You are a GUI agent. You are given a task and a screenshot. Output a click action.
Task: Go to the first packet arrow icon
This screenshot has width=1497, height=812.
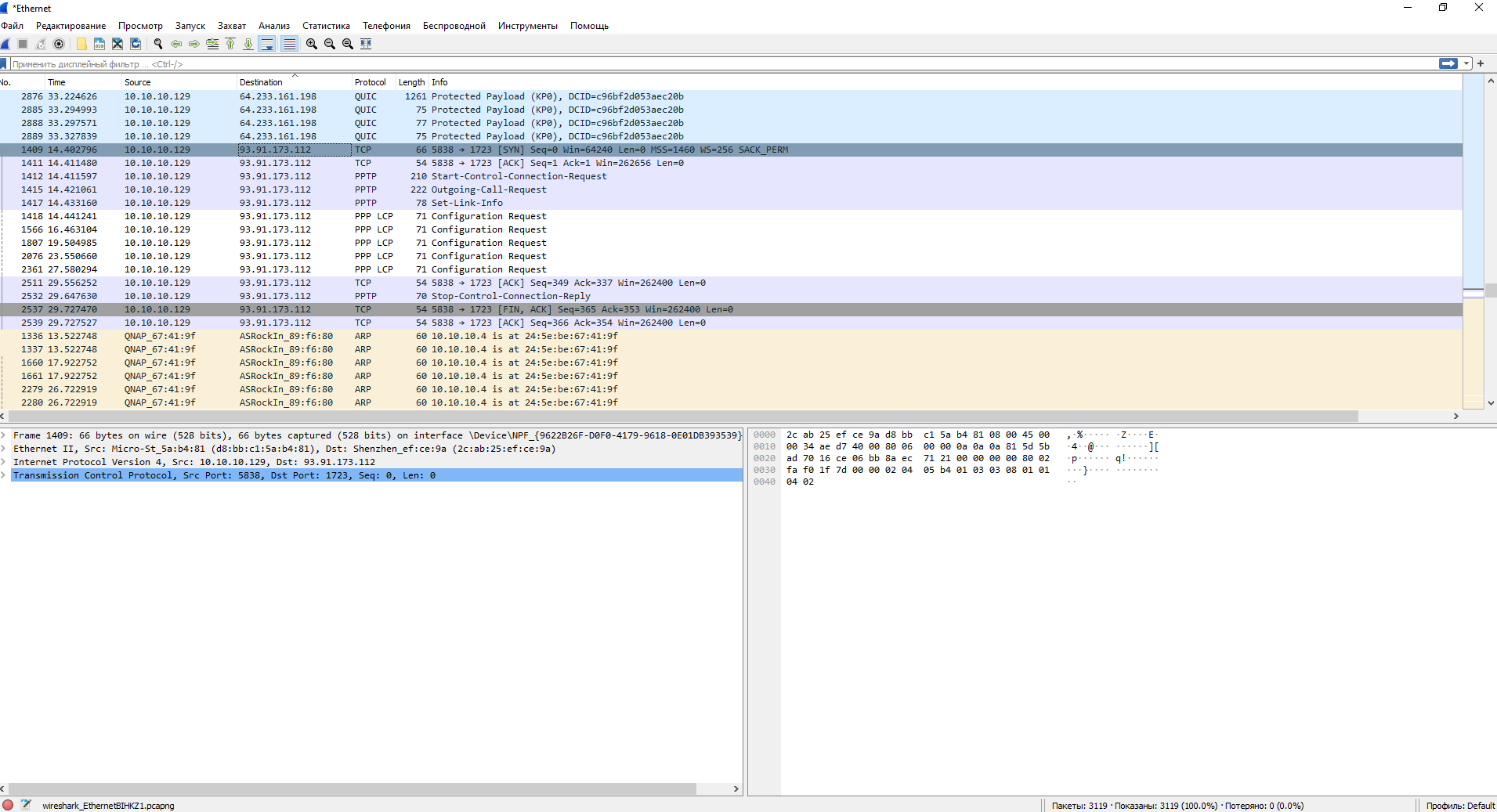tap(230, 44)
